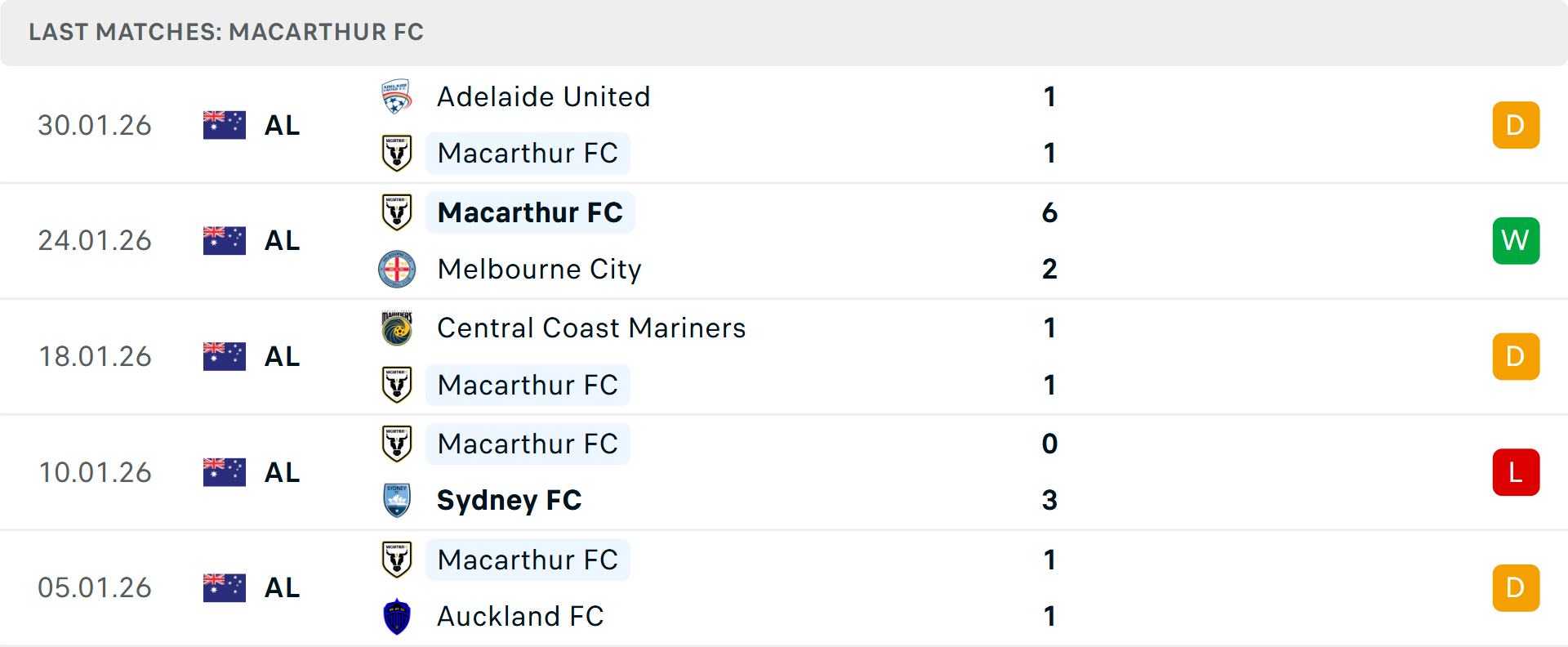
Task: Click Australian flag beside 24.01.26 match
Action: pos(225,240)
